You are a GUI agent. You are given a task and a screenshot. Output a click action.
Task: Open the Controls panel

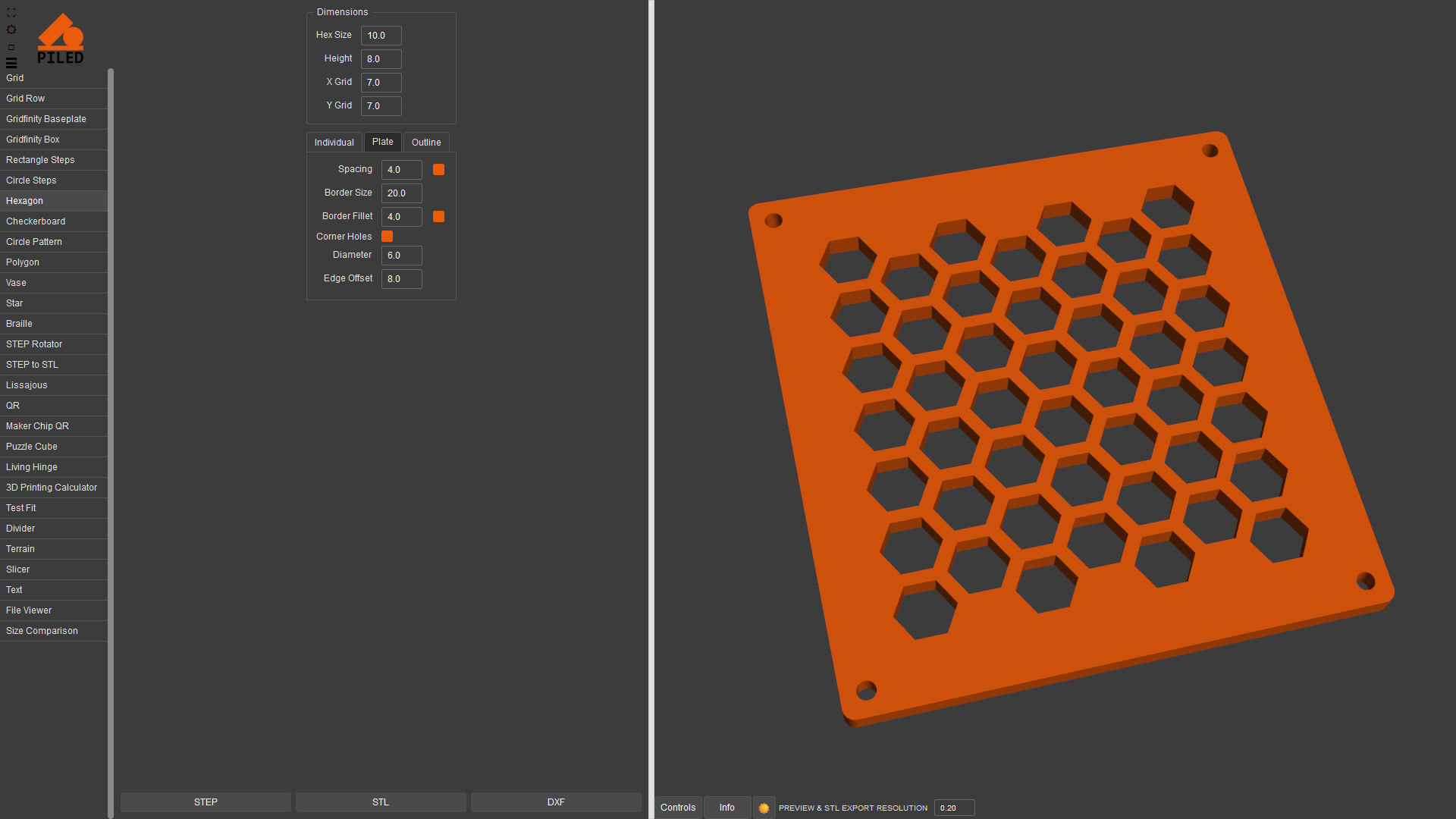tap(678, 808)
